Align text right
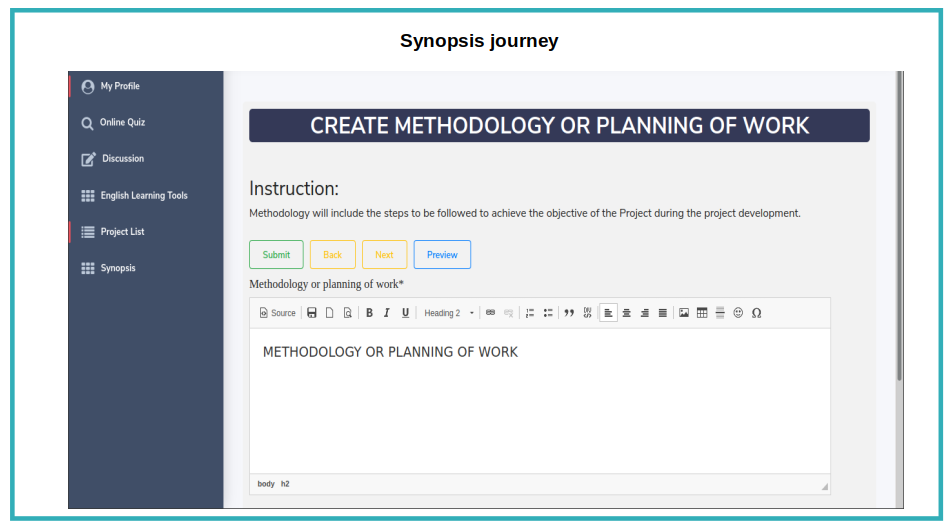Screen dimensions: 951x529 click(x=645, y=313)
